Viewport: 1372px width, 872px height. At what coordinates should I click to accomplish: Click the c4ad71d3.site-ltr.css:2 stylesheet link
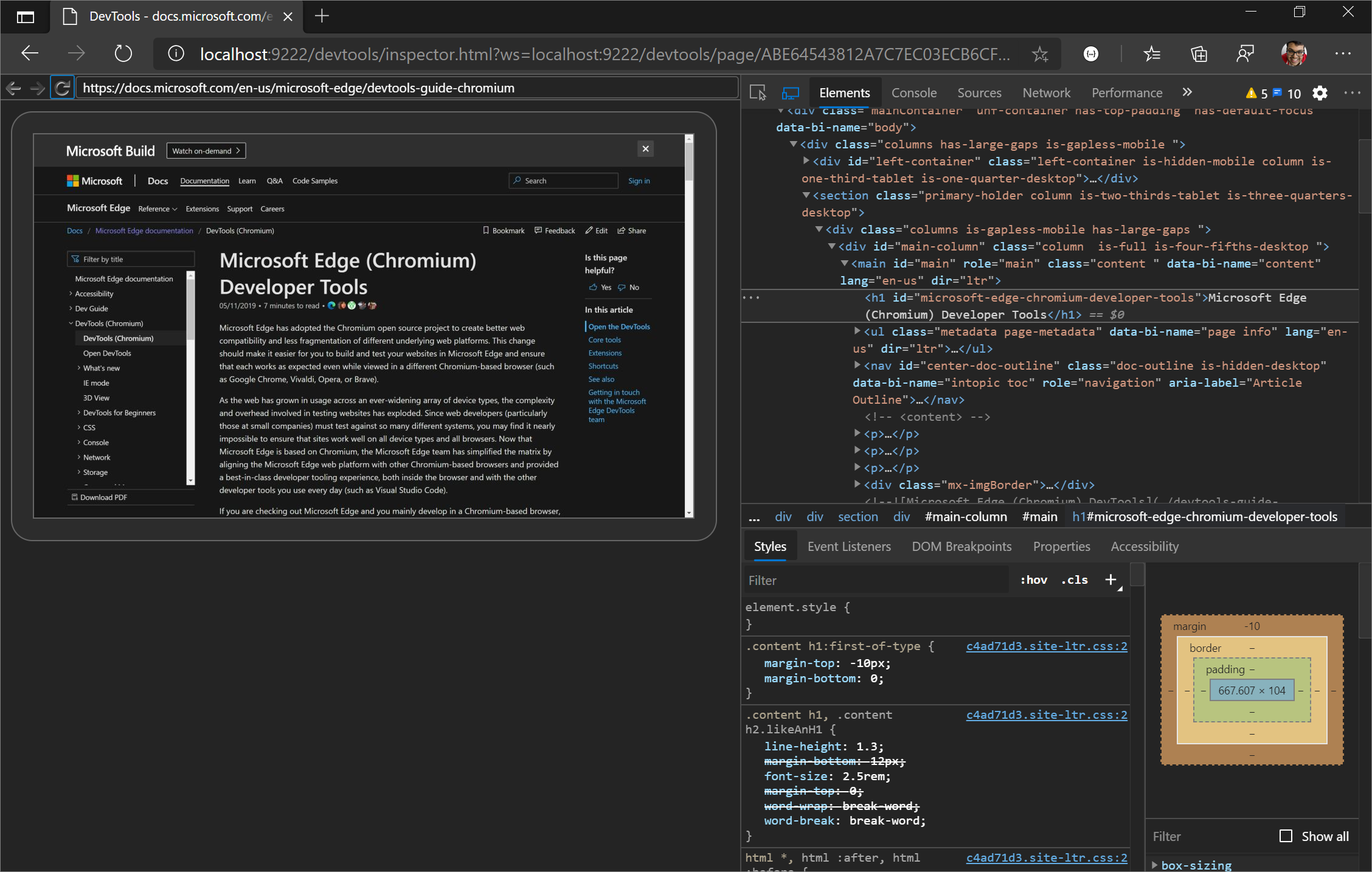pyautogui.click(x=1046, y=644)
